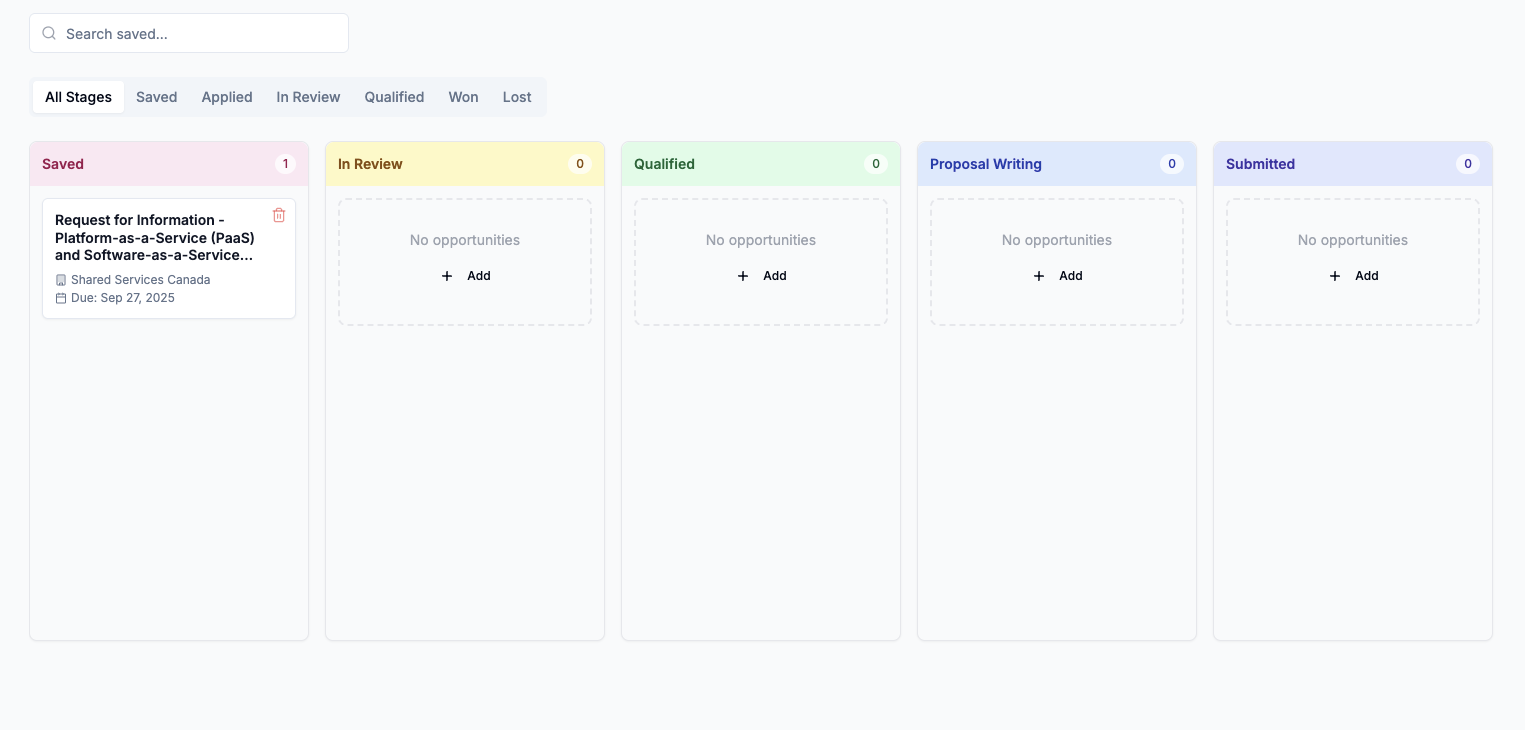Image resolution: width=1525 pixels, height=730 pixels.
Task: Click the count badge in Proposal Writing header
Action: pos(1172,164)
